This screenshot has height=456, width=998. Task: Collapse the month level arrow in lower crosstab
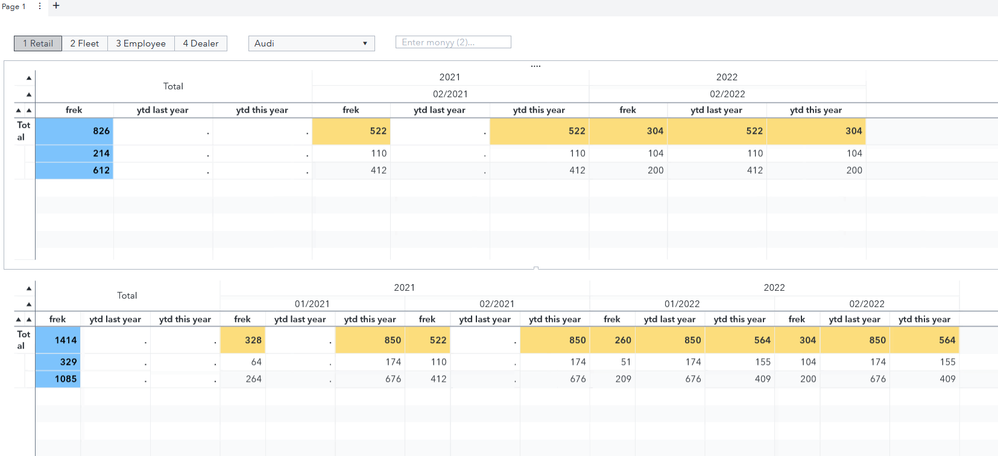29,304
